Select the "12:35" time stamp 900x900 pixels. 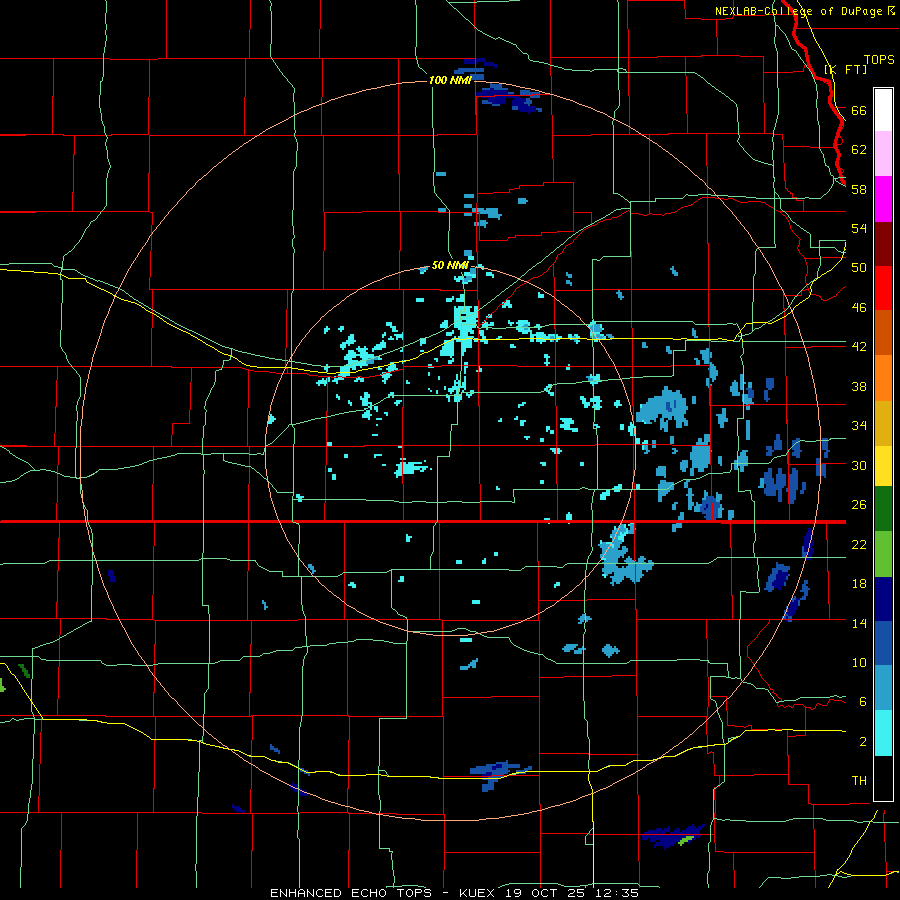(x=615, y=893)
